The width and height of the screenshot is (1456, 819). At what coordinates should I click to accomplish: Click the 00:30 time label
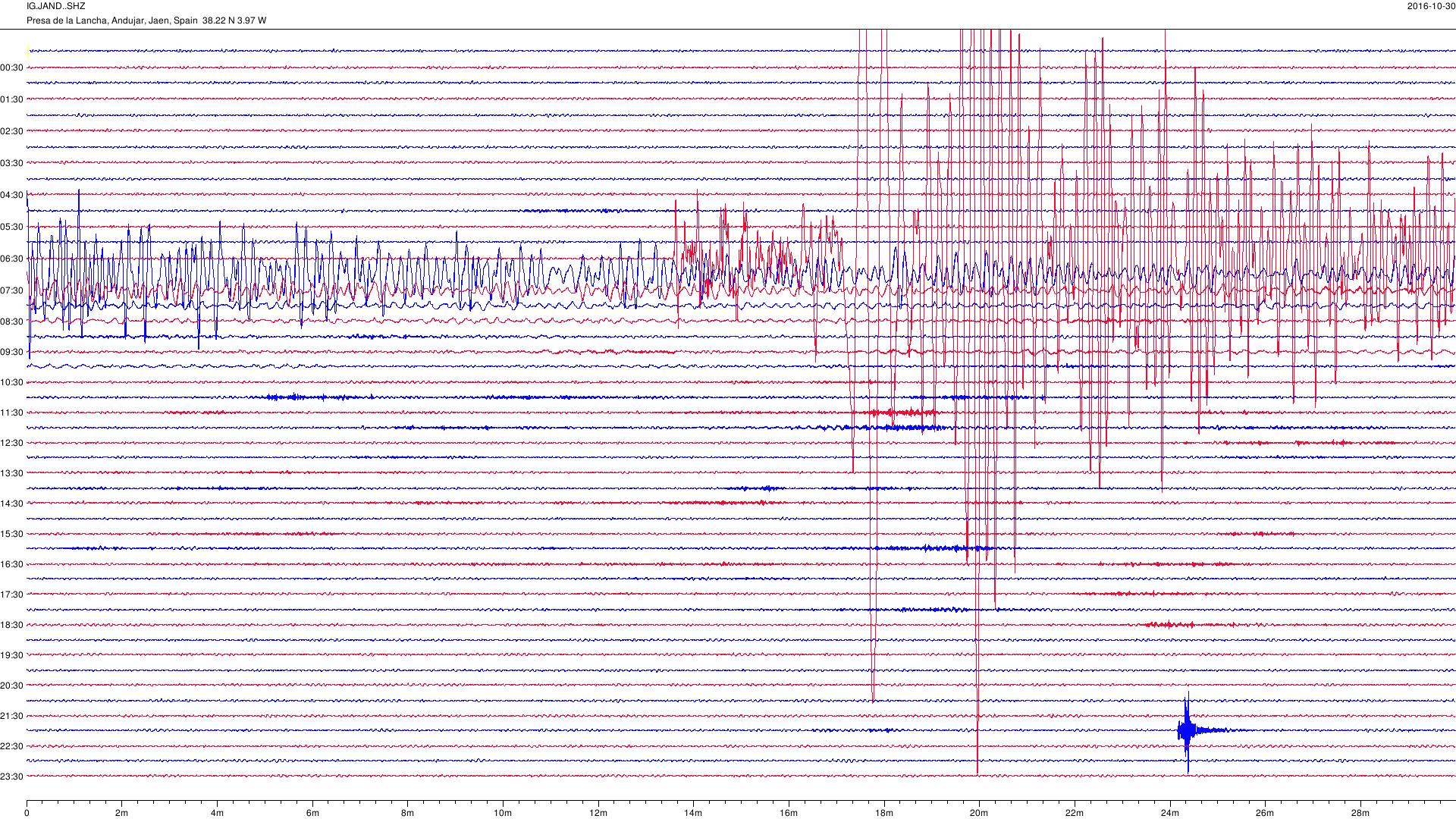click(x=11, y=68)
